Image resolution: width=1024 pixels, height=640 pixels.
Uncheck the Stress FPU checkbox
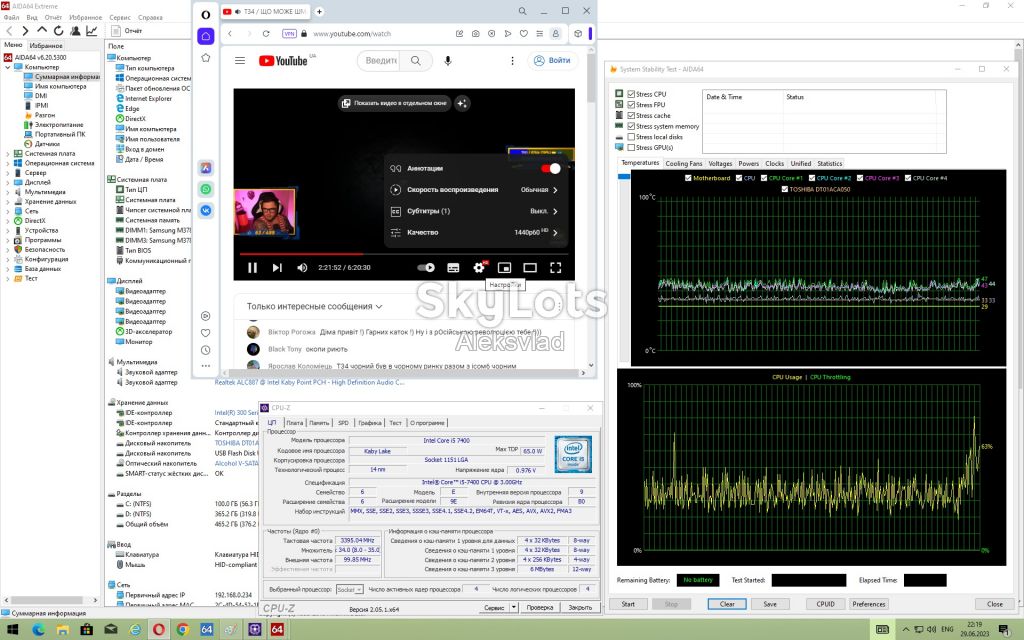point(631,104)
